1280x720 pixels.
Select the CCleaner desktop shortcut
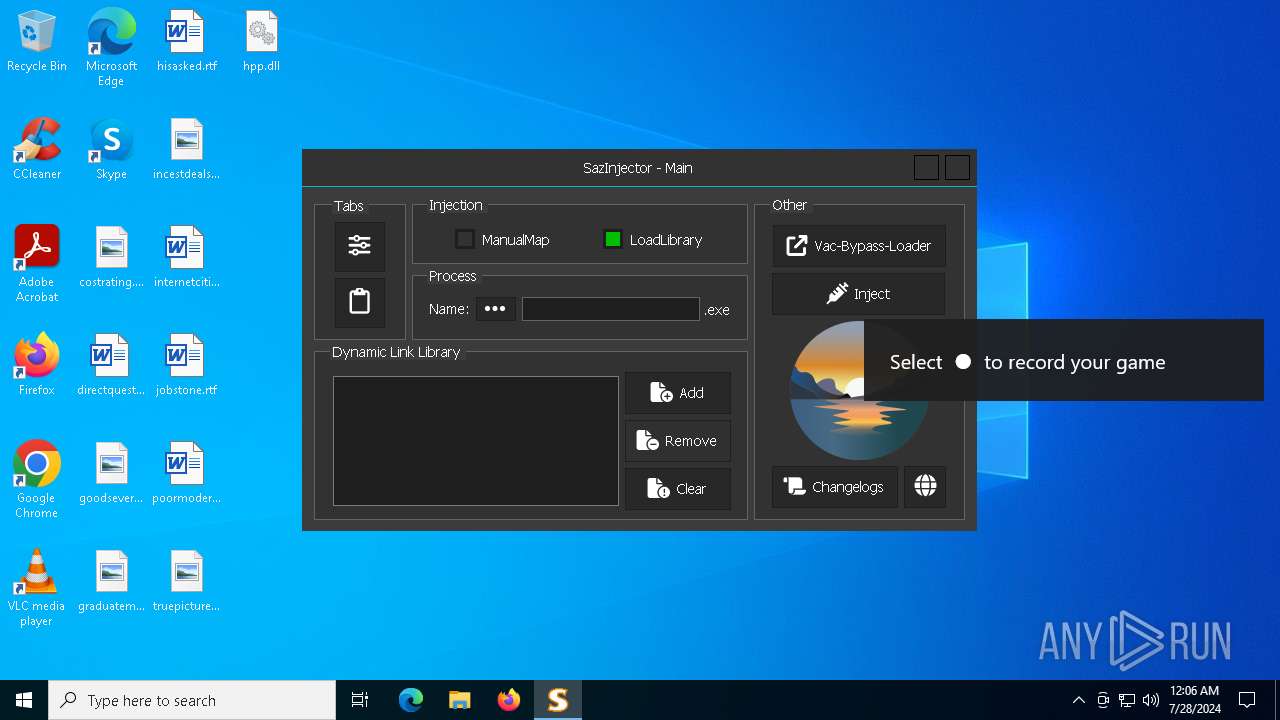[x=37, y=150]
